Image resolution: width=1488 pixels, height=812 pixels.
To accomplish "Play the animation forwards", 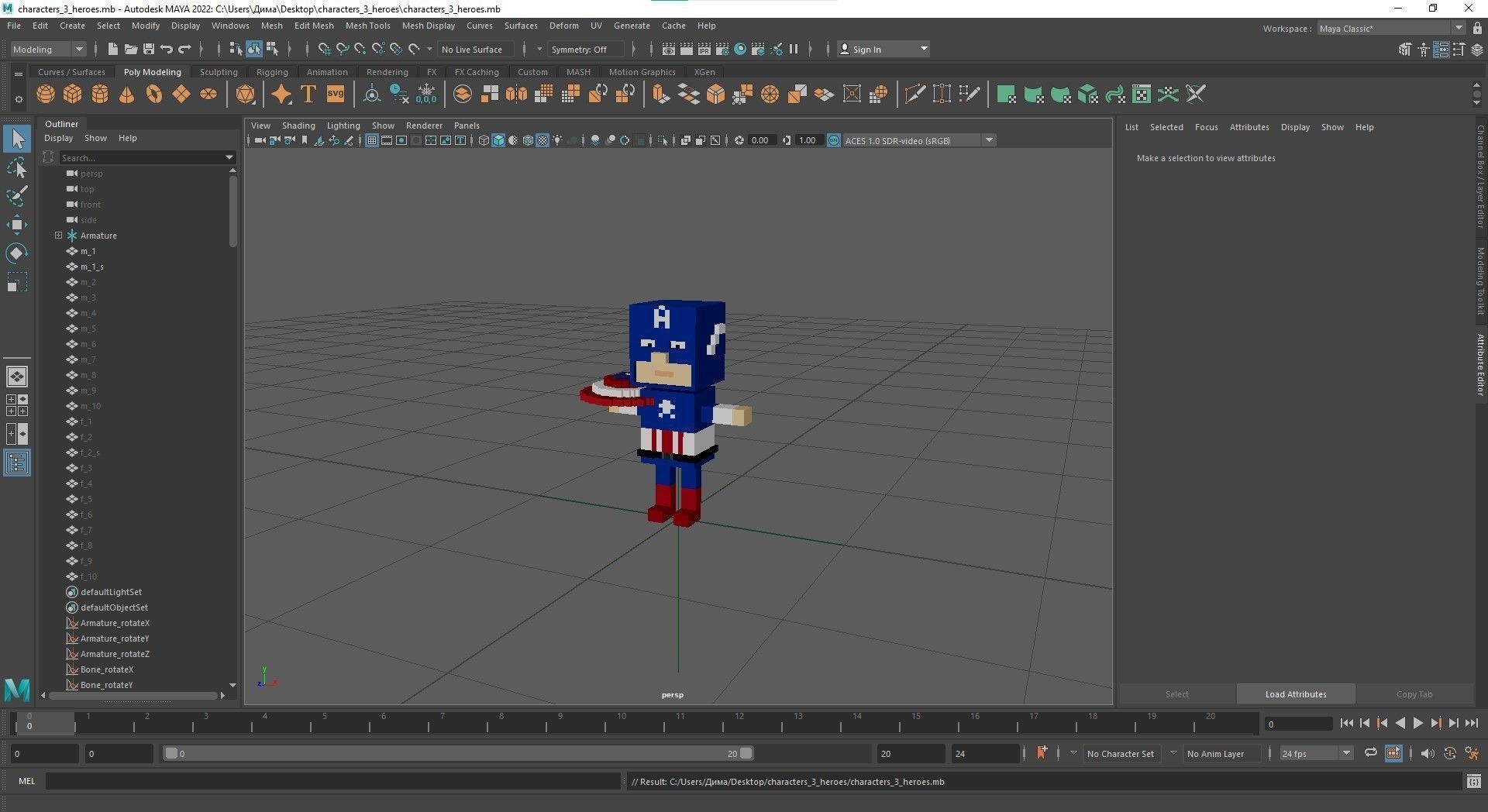I will coord(1417,723).
